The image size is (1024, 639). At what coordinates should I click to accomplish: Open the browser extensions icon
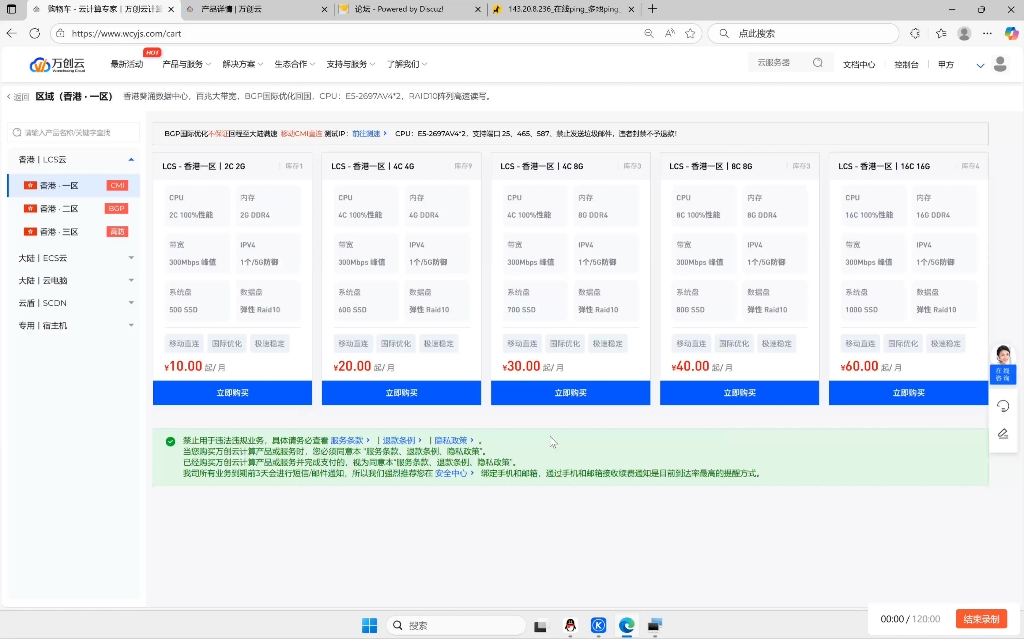(x=915, y=33)
